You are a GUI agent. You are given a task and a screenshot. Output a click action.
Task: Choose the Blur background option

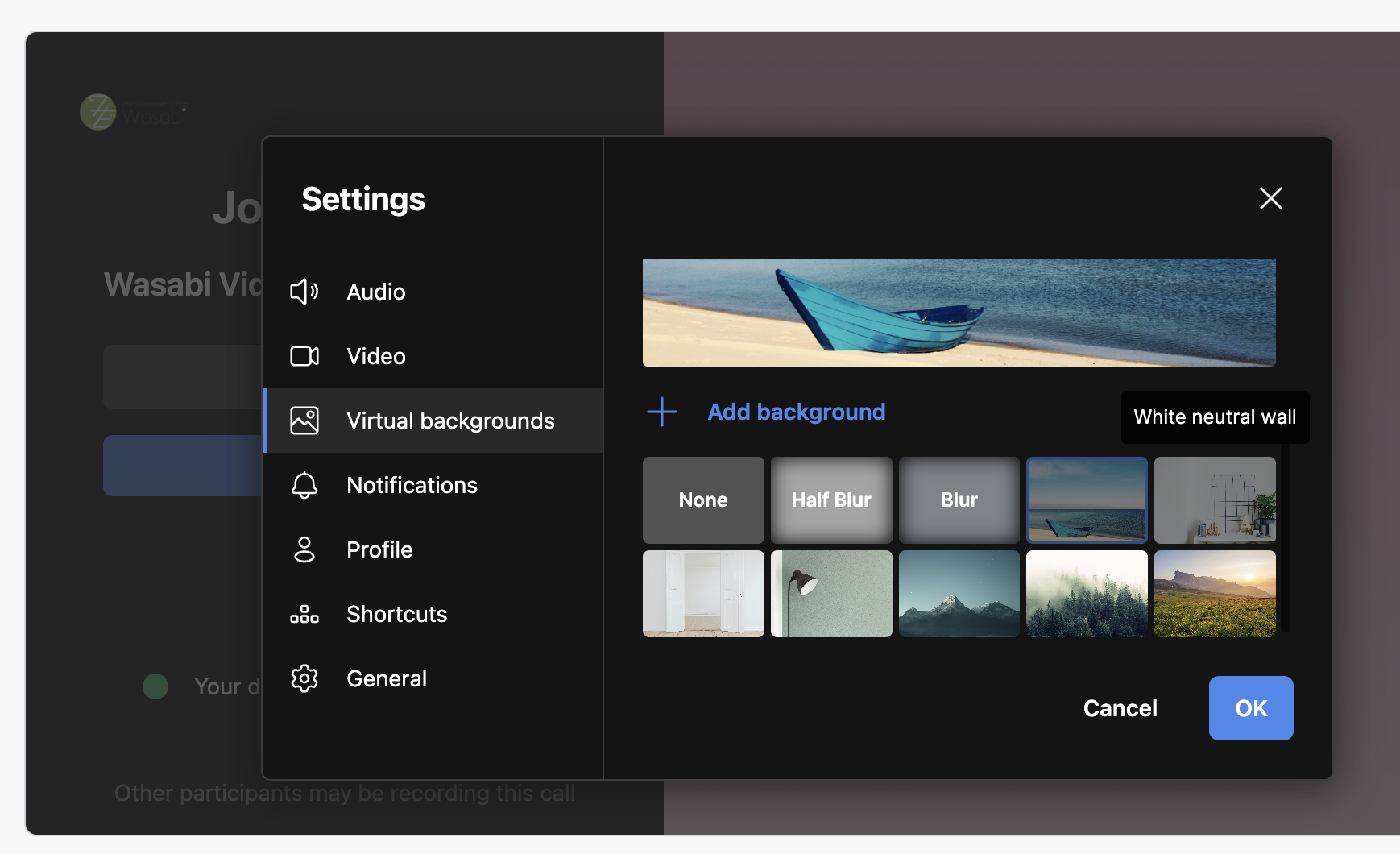click(959, 500)
